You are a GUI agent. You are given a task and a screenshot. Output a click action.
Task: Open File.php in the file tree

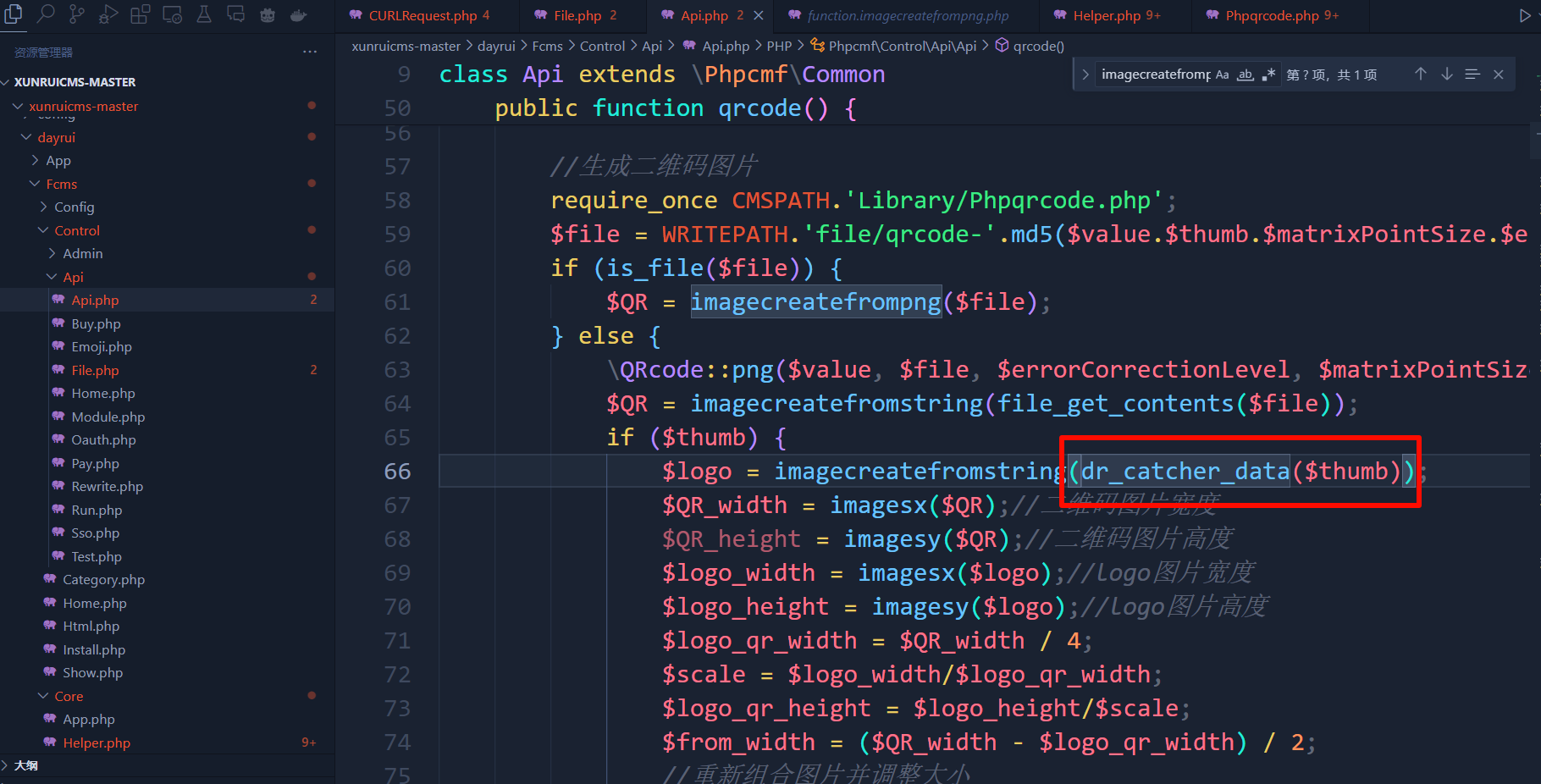(95, 370)
